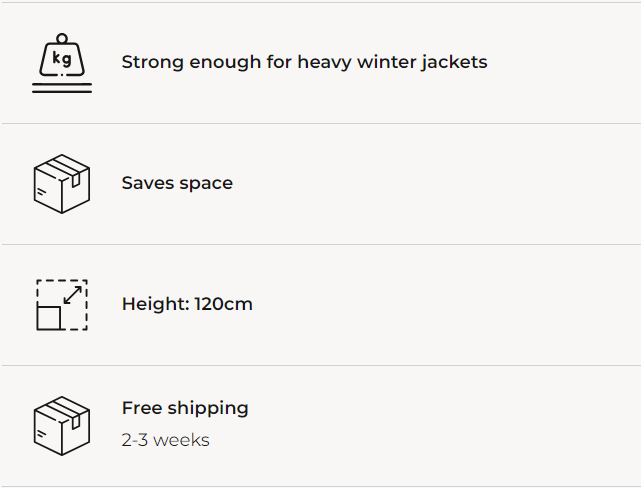Click the diagonal arrow in the height icon
This screenshot has width=641, height=488.
pos(73,295)
